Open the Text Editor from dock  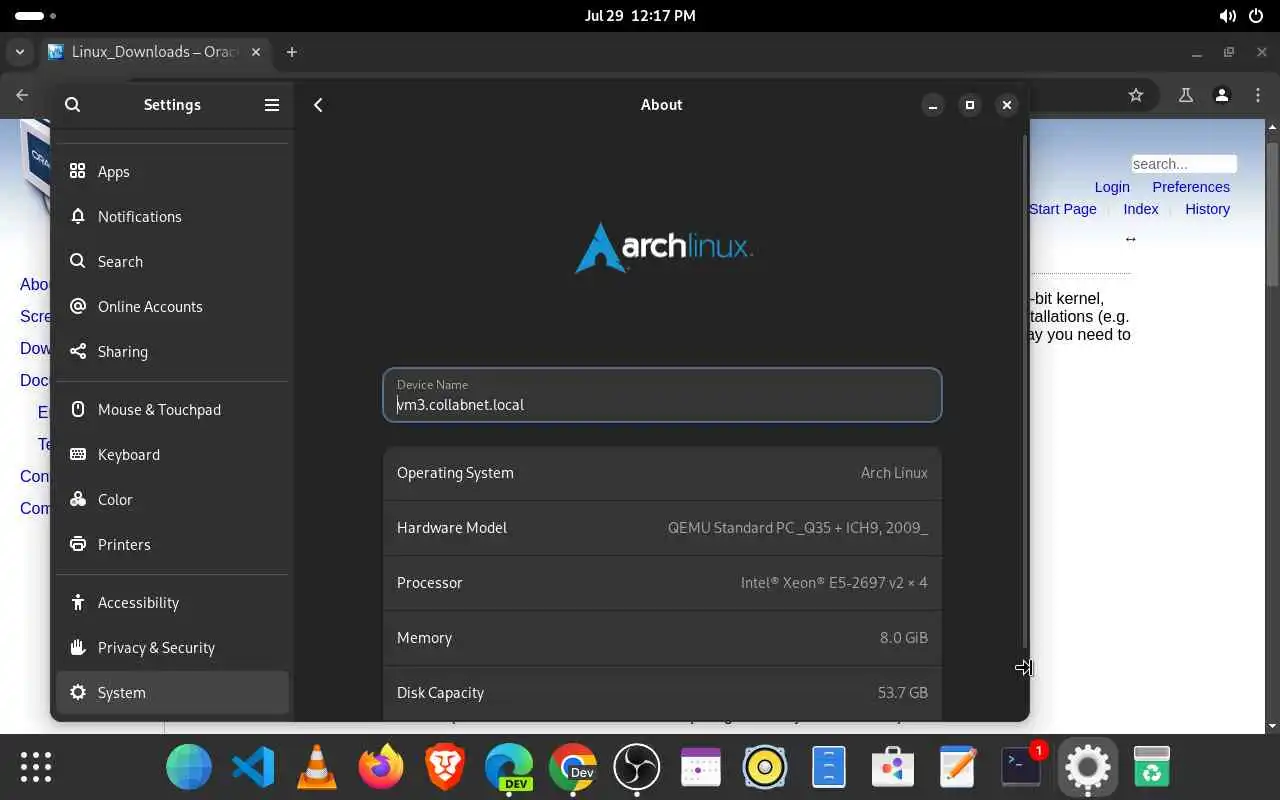pos(957,767)
